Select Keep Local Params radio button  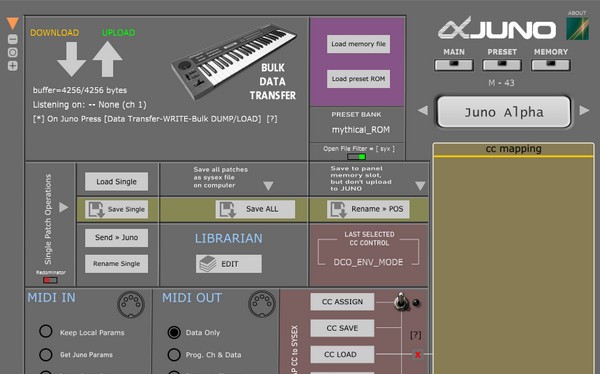click(x=46, y=331)
